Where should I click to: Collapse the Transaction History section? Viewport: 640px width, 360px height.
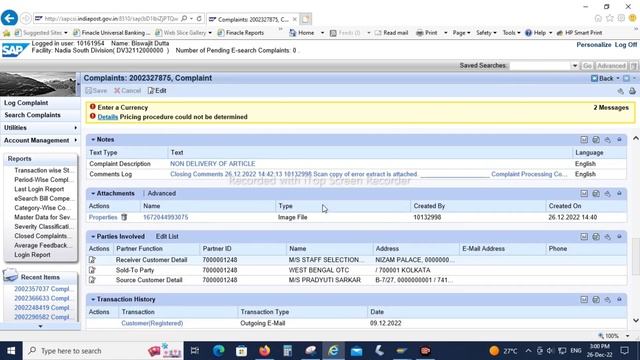click(93, 300)
